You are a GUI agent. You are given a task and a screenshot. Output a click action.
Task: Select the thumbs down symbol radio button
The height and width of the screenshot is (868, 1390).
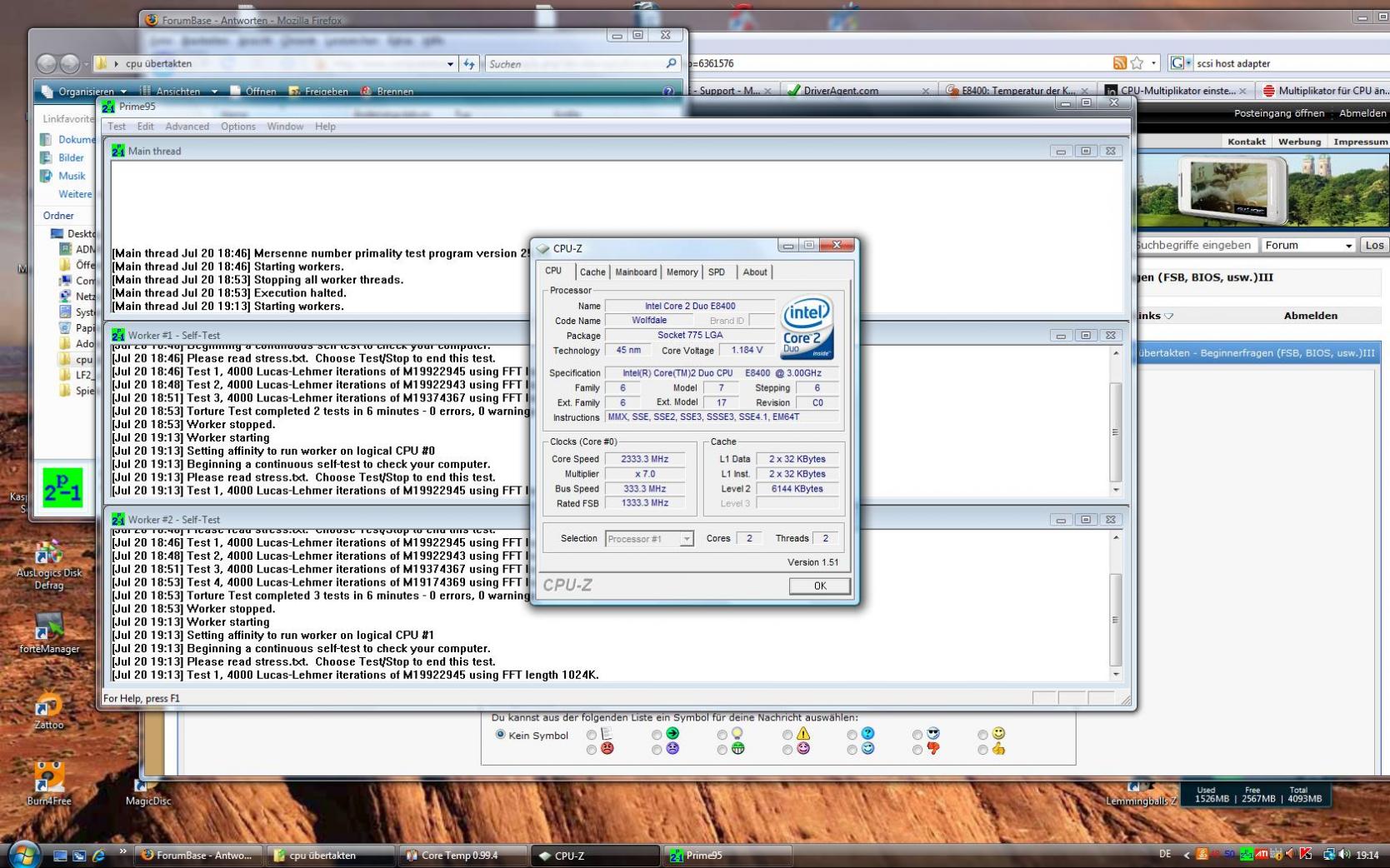point(917,750)
